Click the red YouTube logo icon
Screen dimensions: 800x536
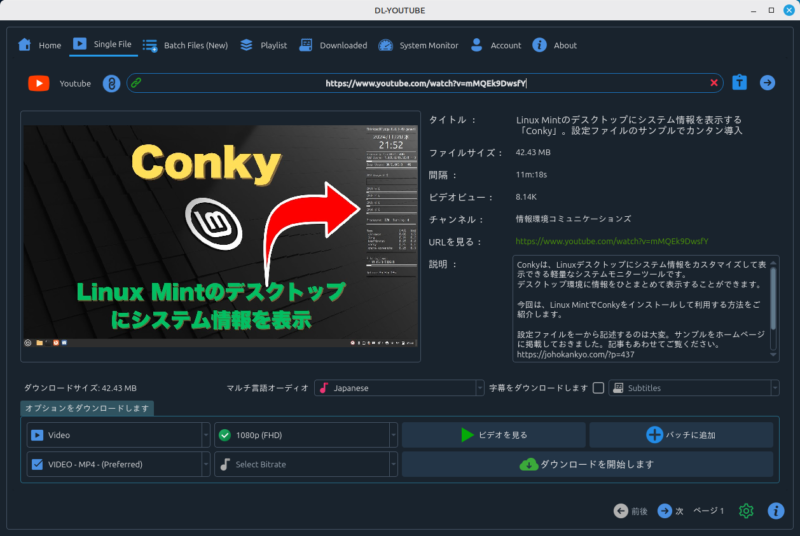pyautogui.click(x=38, y=83)
